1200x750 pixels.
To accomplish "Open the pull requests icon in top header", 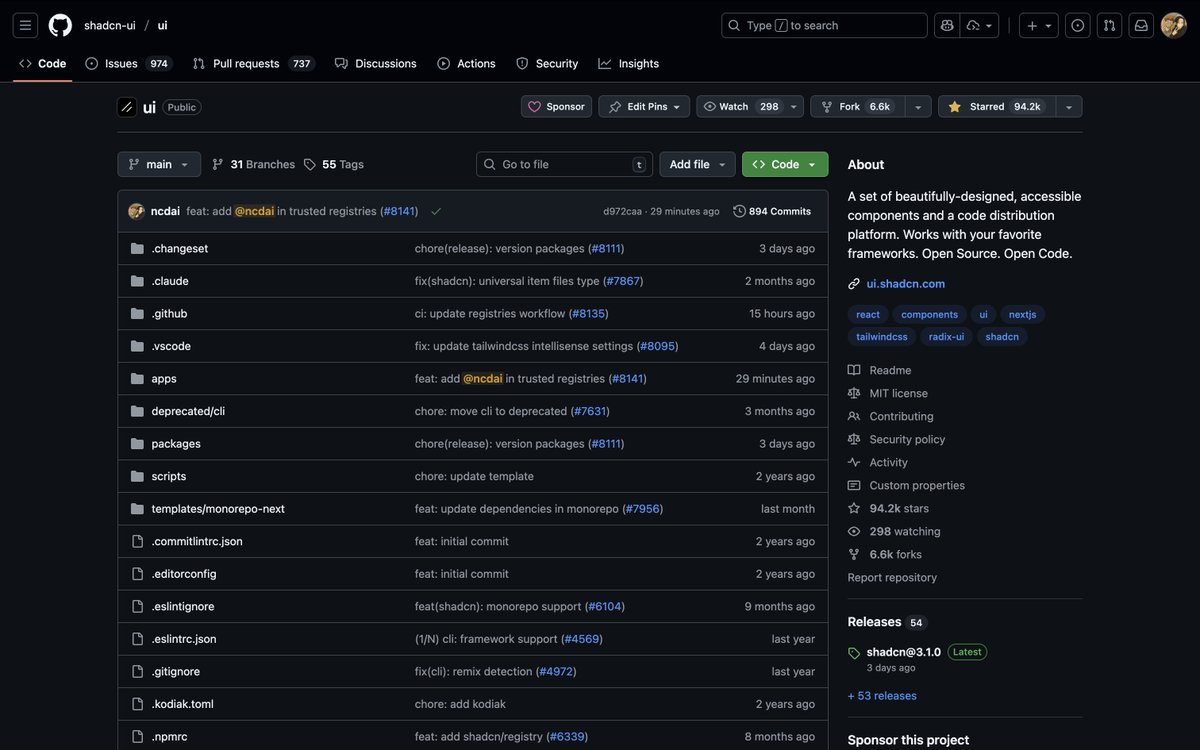I will click(1109, 25).
